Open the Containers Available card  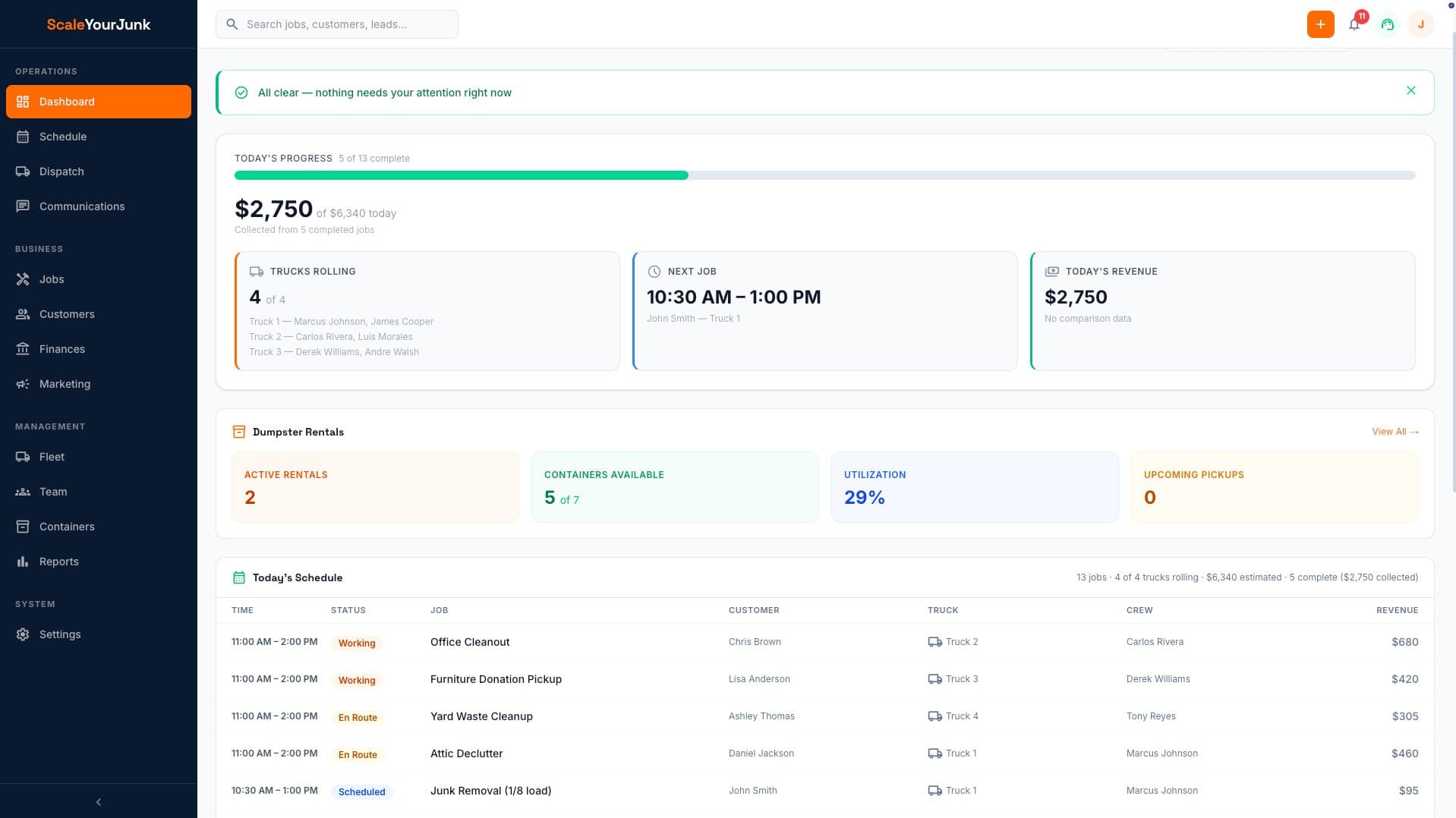(x=675, y=487)
